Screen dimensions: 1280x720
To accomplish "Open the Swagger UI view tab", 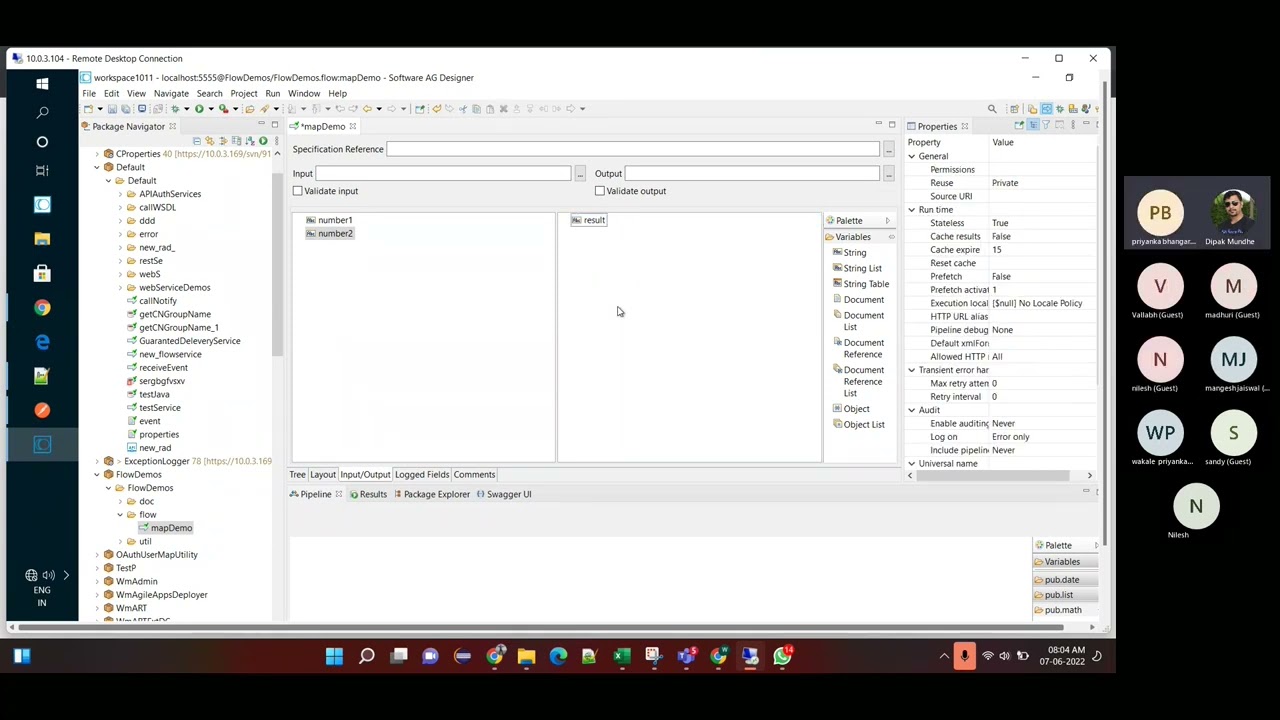I will click(x=503, y=494).
